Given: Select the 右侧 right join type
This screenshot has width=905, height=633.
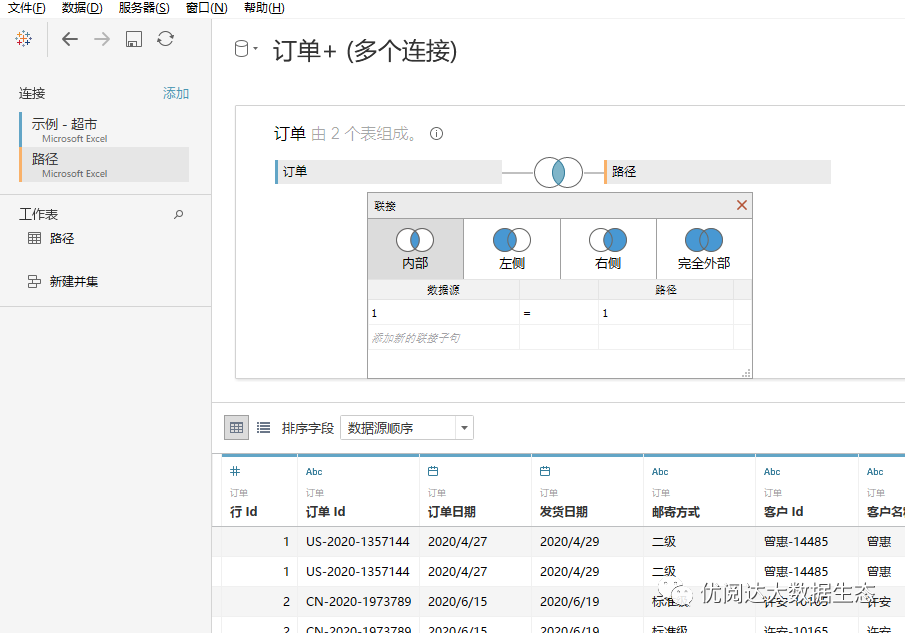Looking at the screenshot, I should click(608, 249).
